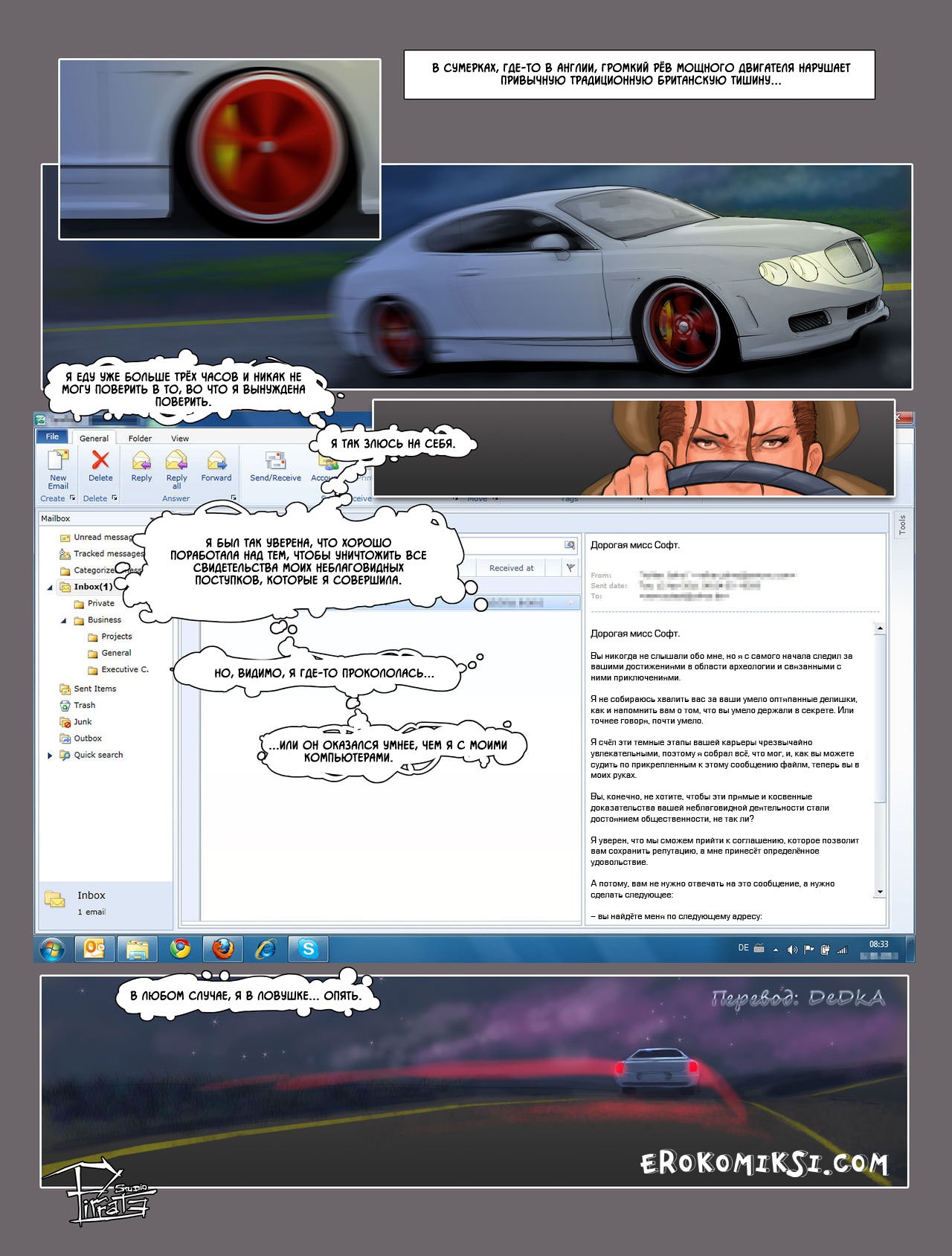Collapse the Inbox folder tree arrow
This screenshot has height=1256, width=952.
tap(50, 587)
